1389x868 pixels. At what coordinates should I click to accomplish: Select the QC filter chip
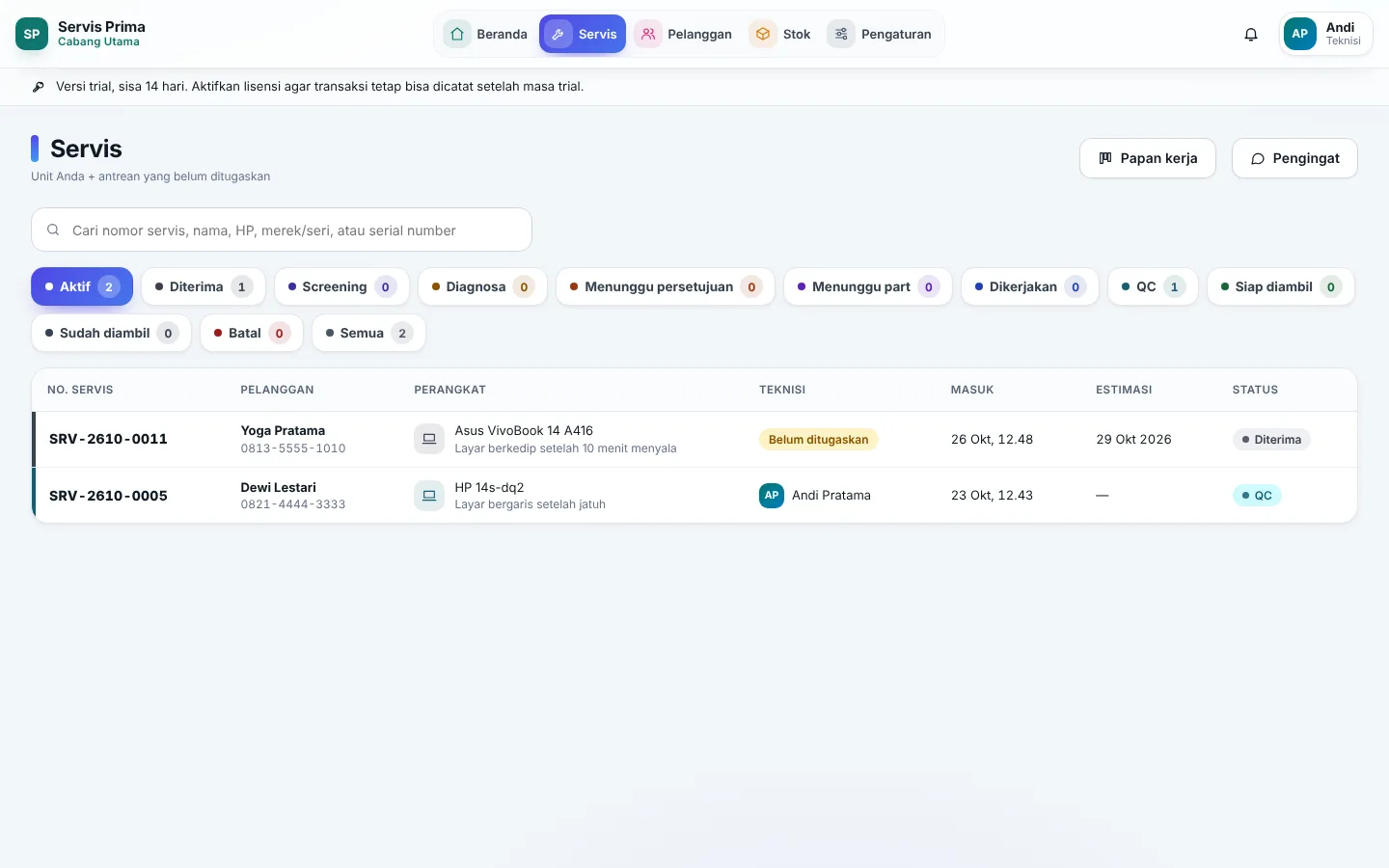(1153, 286)
